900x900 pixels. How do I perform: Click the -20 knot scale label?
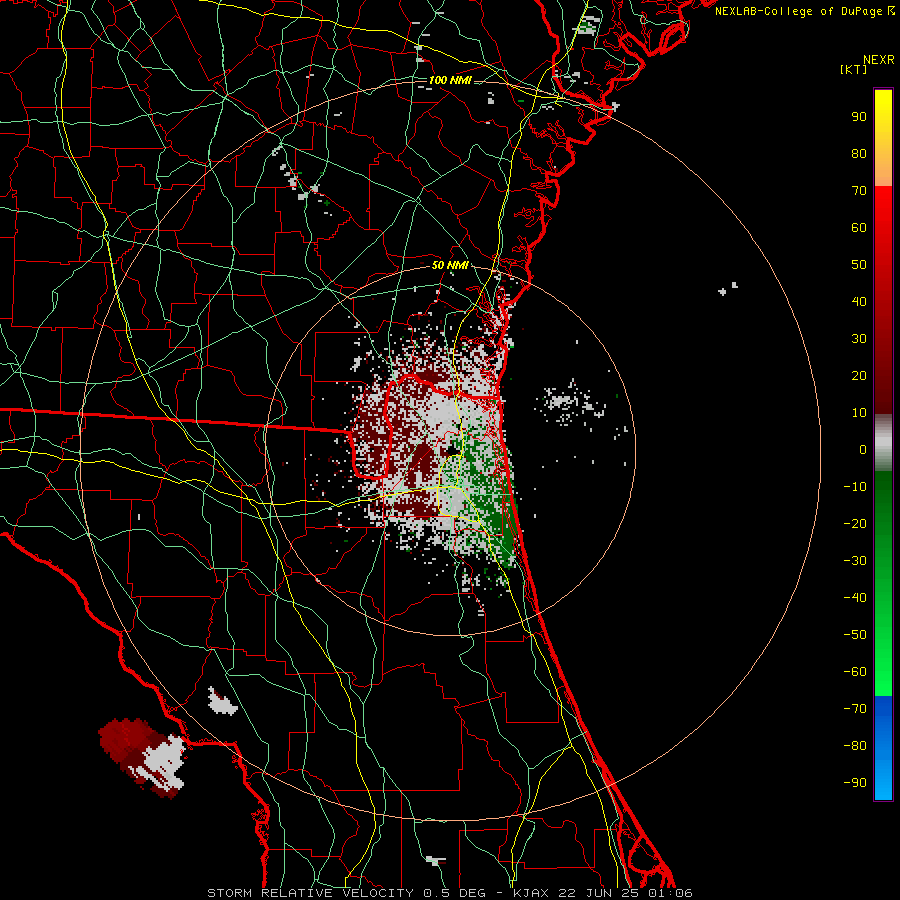click(x=855, y=524)
